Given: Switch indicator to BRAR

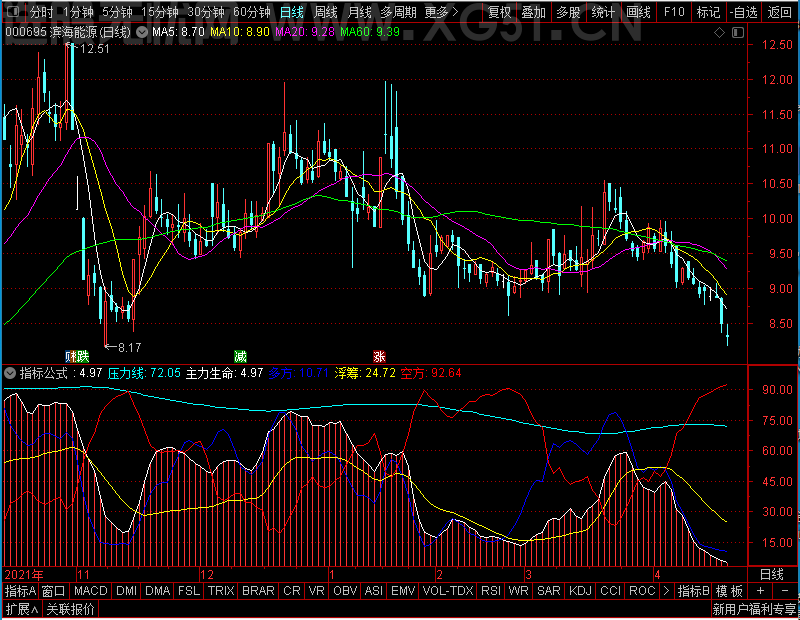Looking at the screenshot, I should click(x=258, y=591).
